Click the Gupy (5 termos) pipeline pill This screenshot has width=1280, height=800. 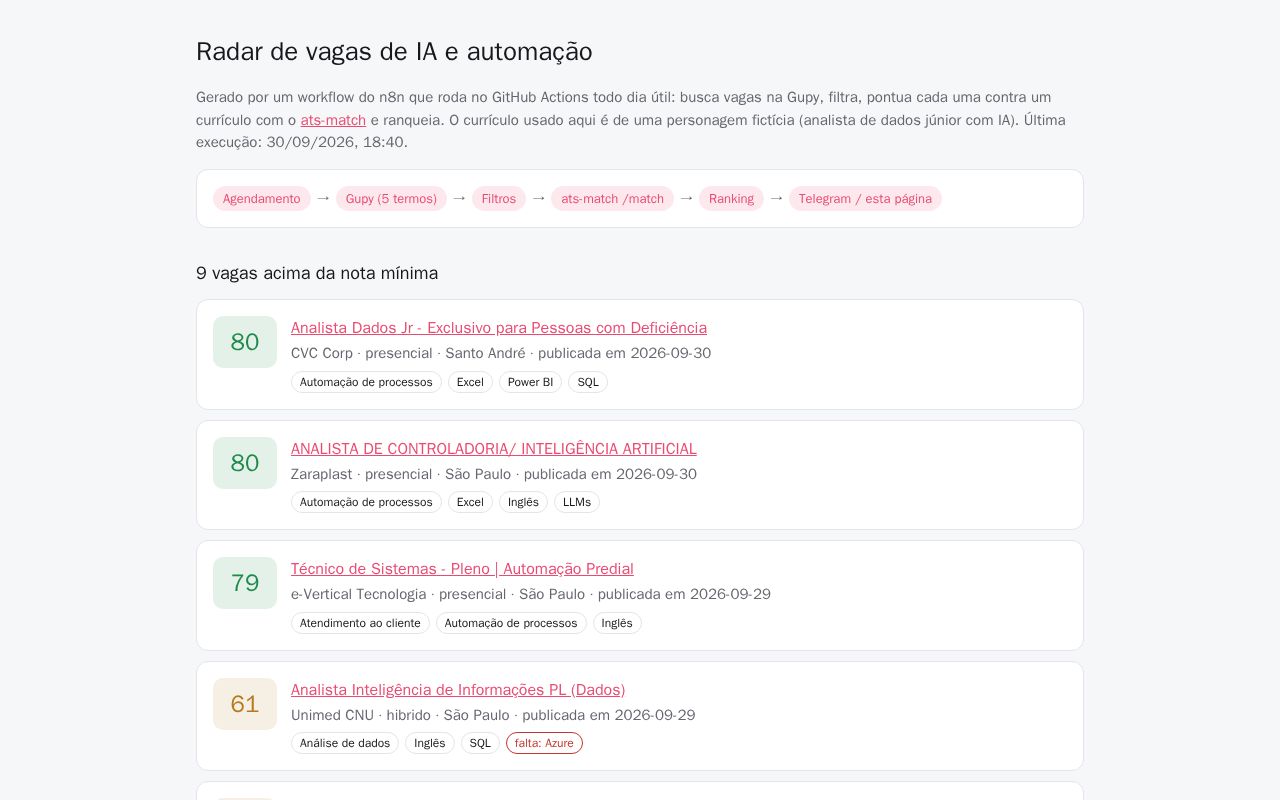pos(391,199)
